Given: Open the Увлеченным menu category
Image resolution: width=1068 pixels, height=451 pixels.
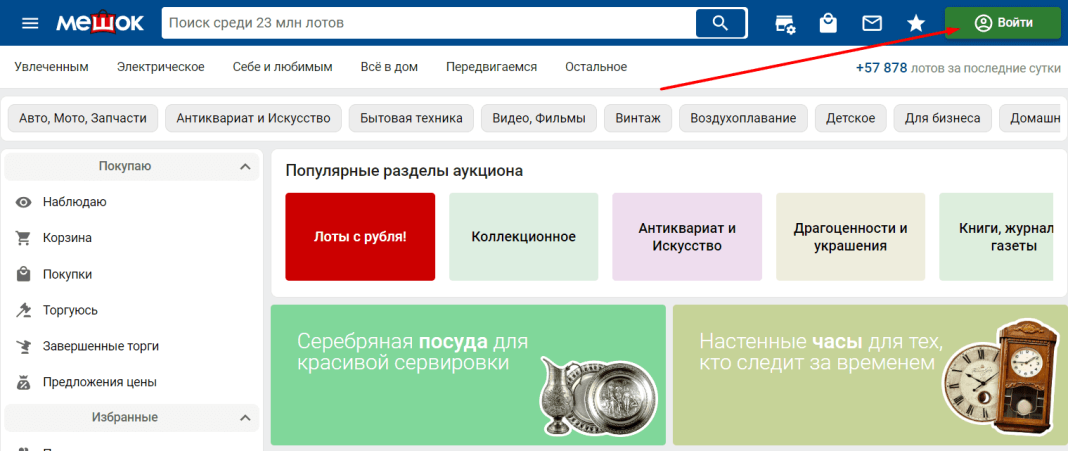Looking at the screenshot, I should coord(51,67).
